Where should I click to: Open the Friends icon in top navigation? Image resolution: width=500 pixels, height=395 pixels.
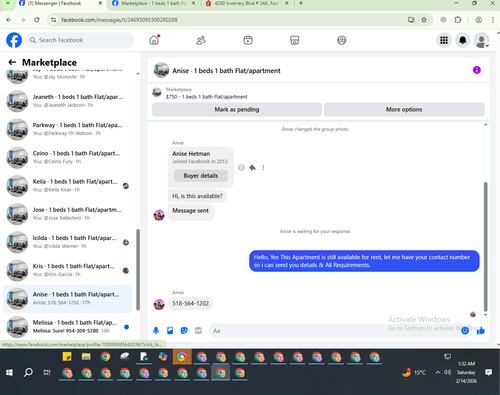[201, 40]
